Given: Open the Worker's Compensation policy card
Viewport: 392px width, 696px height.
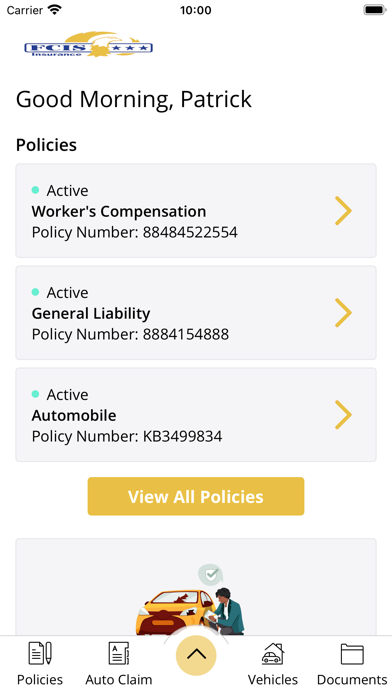Looking at the screenshot, I should [x=196, y=211].
